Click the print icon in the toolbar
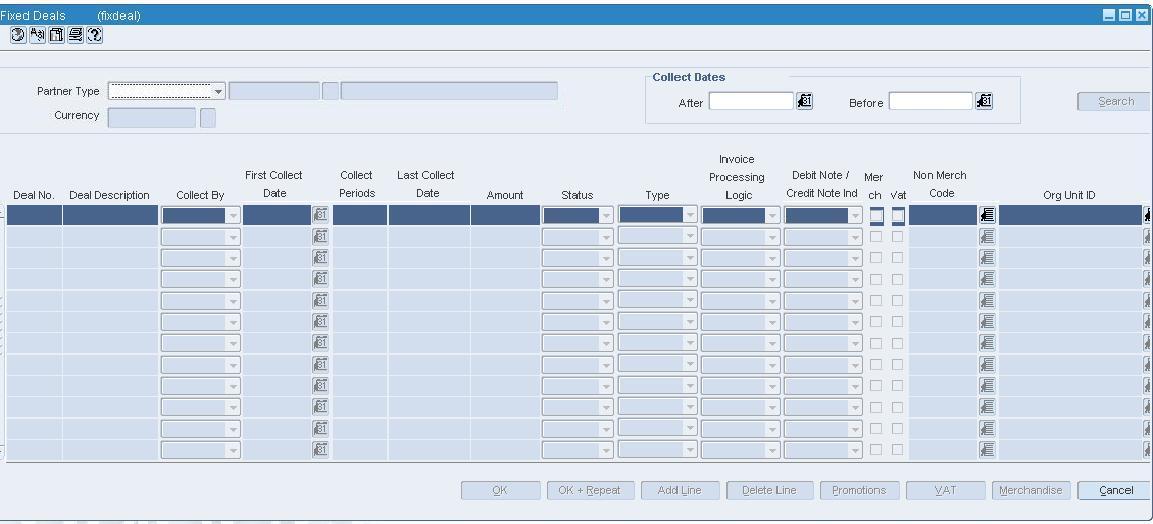This screenshot has height=524, width=1153. coord(75,35)
